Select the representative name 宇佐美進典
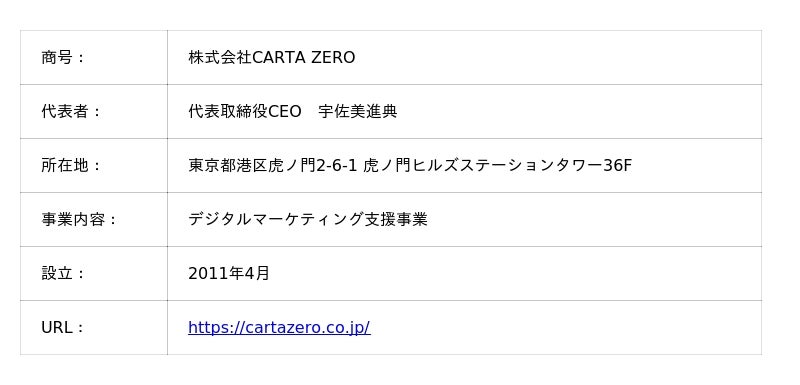The width and height of the screenshot is (800, 385). pos(358,112)
